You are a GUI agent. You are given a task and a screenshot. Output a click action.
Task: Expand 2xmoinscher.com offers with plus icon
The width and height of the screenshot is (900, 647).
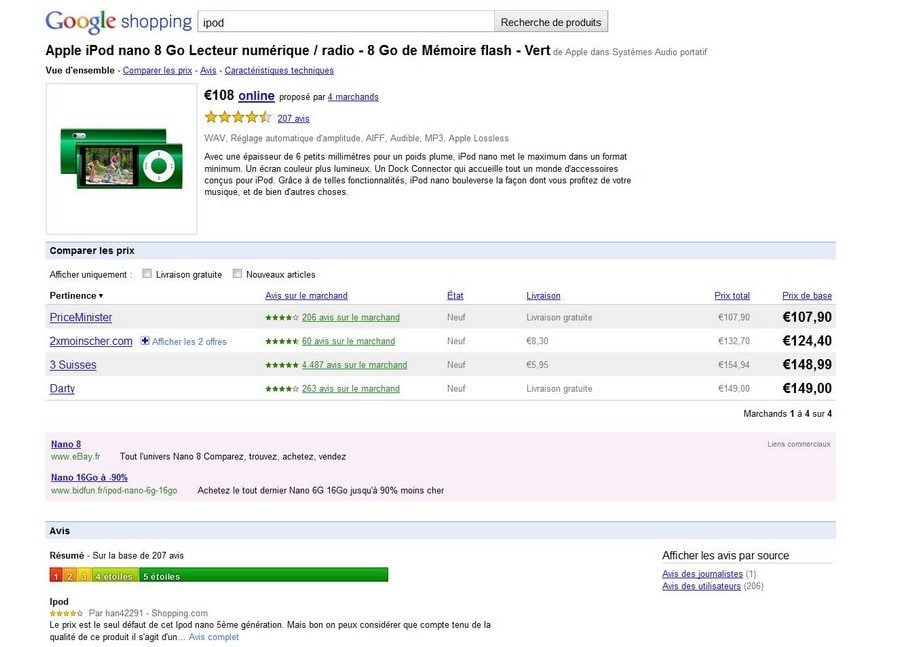[145, 341]
